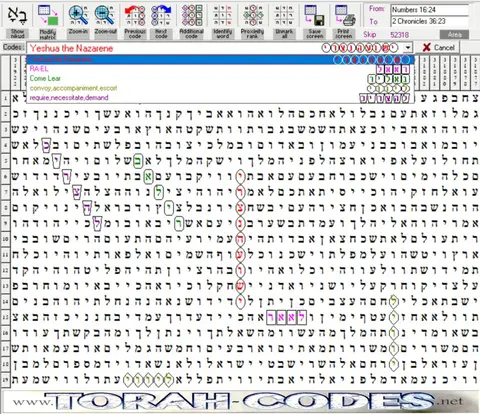Click the From field Numbers 16:24
This screenshot has height=414, width=480.
[430, 10]
